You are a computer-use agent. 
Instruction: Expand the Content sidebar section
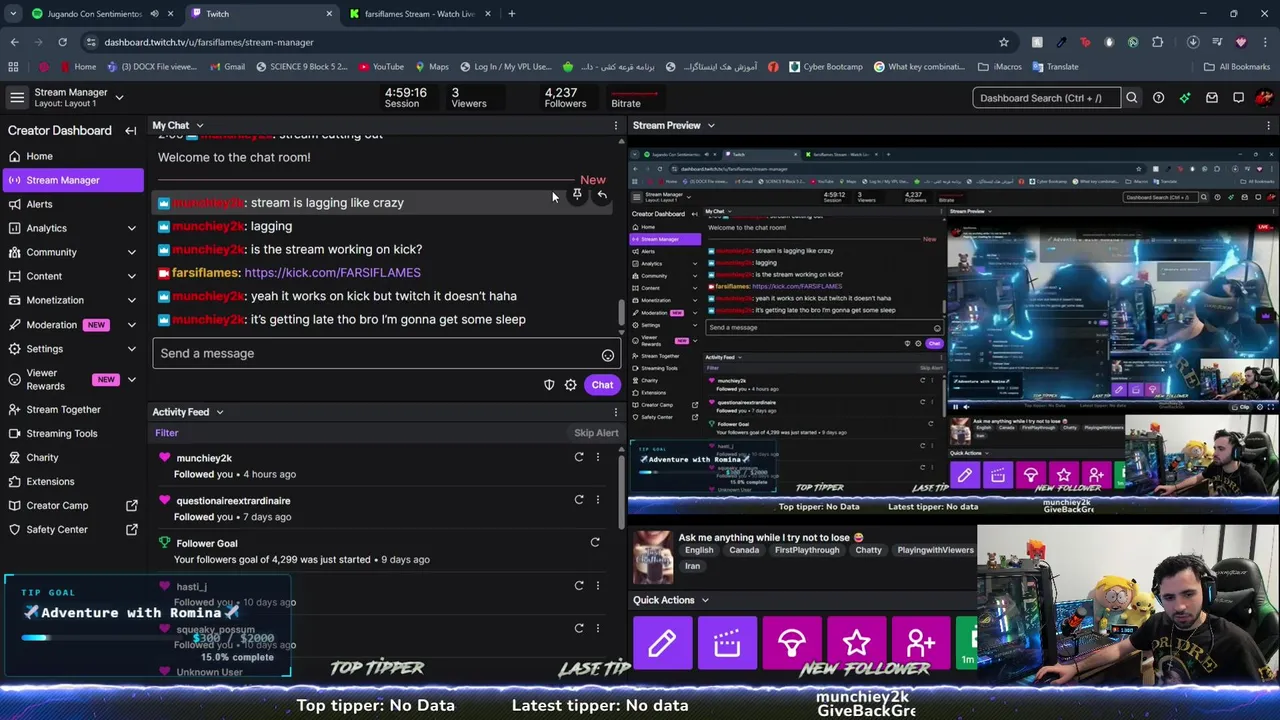coord(131,277)
